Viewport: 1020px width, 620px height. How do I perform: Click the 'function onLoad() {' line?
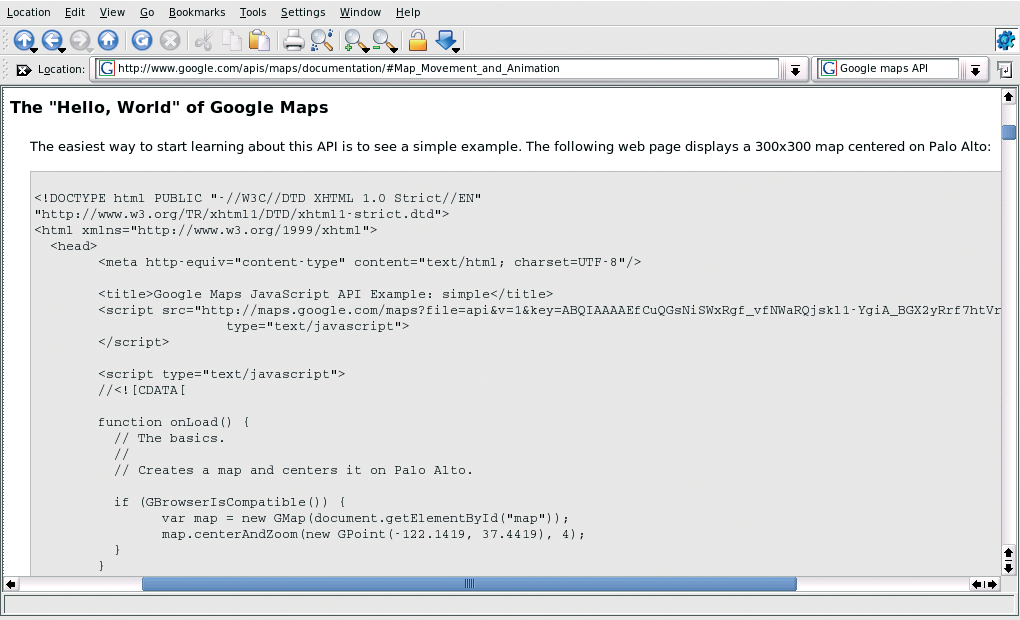(174, 422)
